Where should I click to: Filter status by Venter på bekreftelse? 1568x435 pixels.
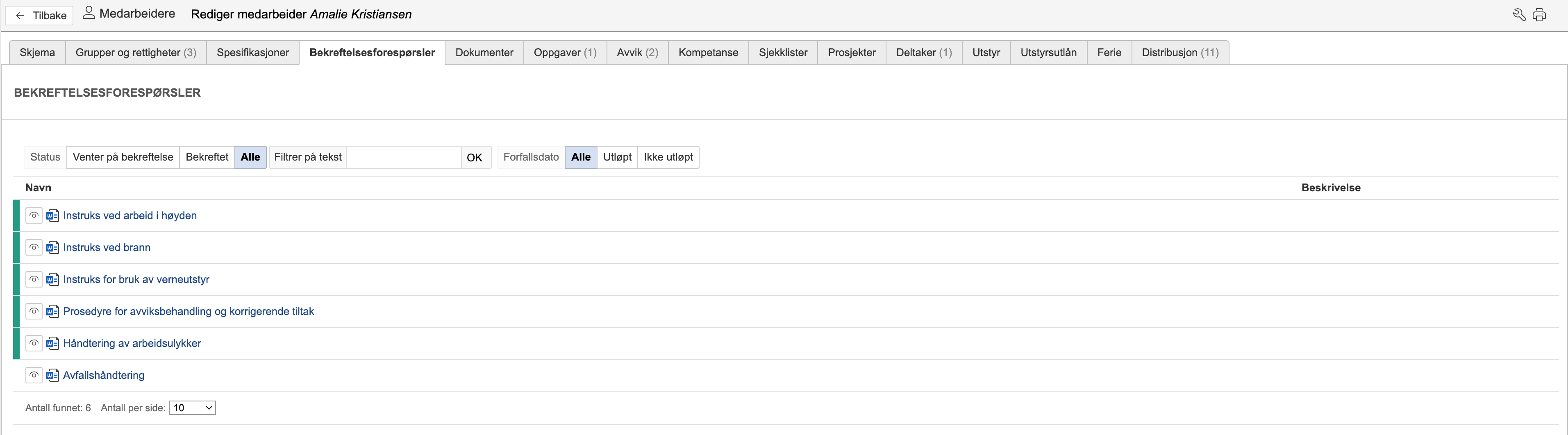(123, 157)
